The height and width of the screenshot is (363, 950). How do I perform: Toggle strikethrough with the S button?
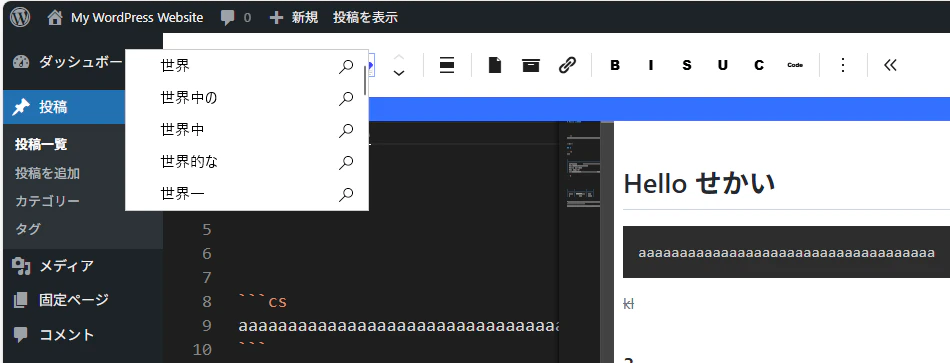click(x=686, y=65)
